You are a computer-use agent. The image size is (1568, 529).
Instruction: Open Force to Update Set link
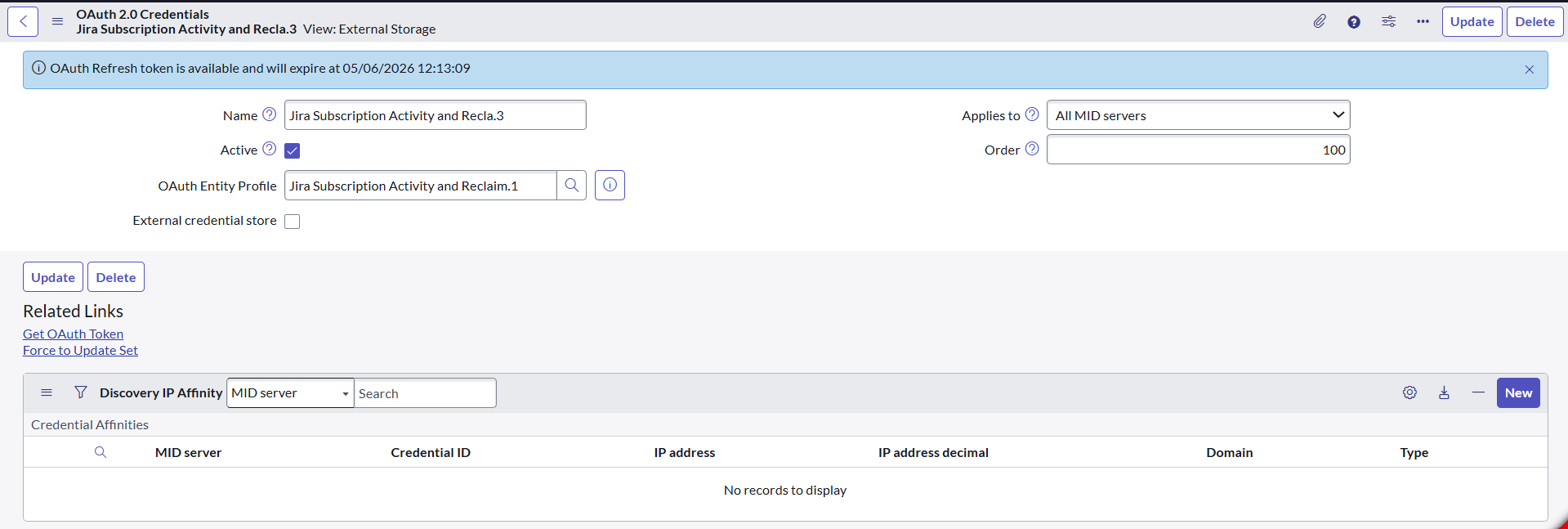pos(80,350)
